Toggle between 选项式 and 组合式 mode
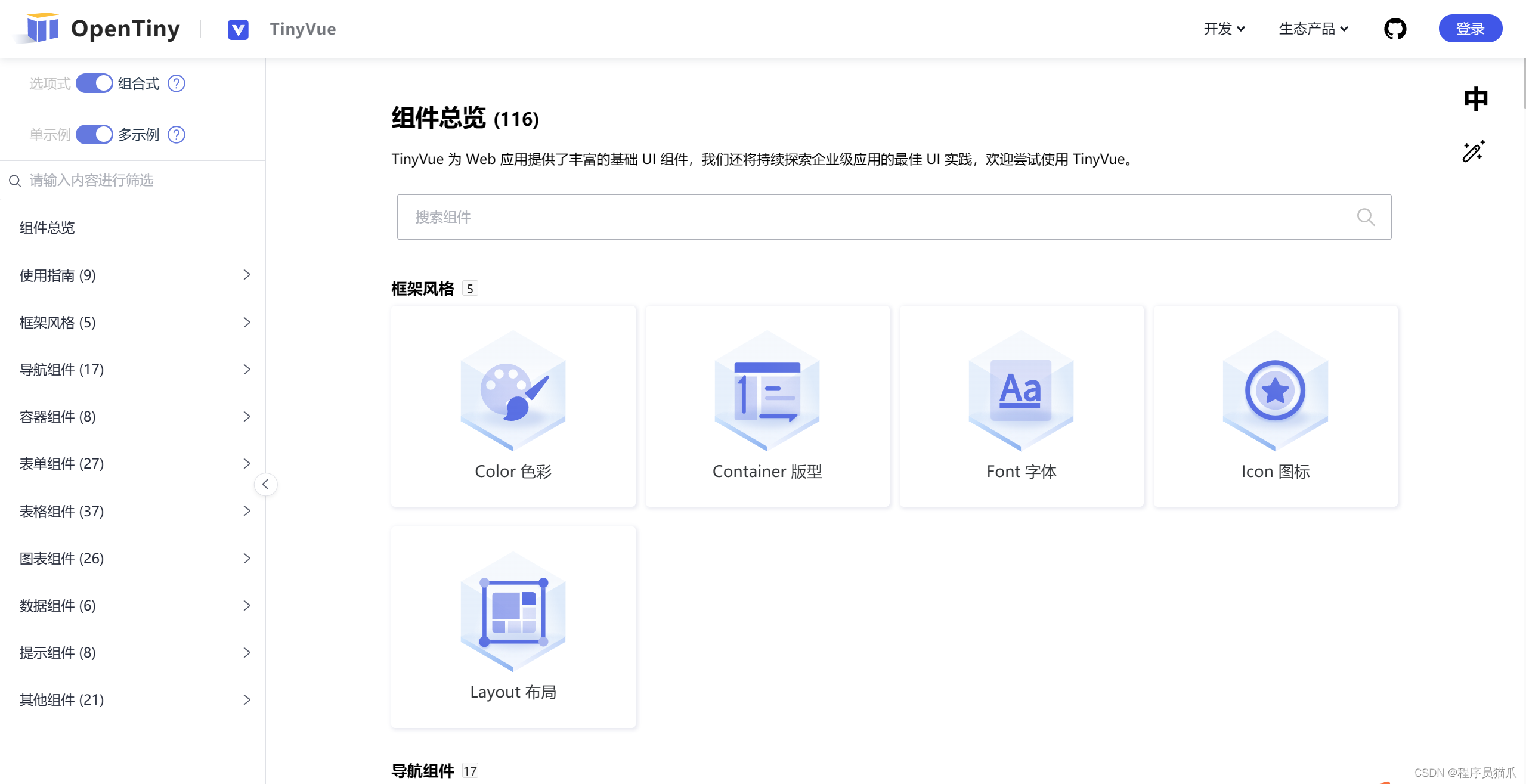This screenshot has width=1526, height=784. coord(94,83)
